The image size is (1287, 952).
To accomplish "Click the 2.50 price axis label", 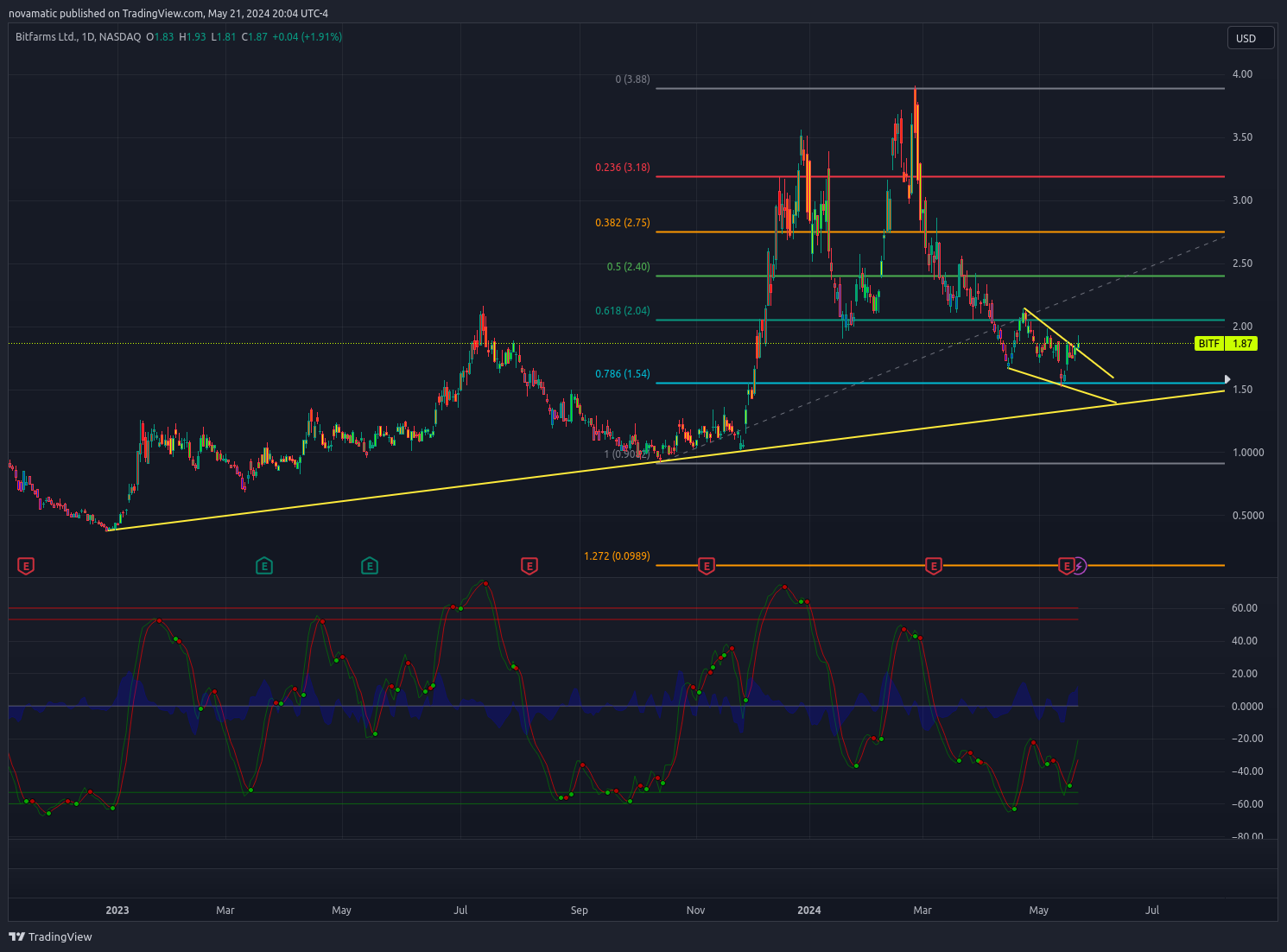I will (1242, 263).
